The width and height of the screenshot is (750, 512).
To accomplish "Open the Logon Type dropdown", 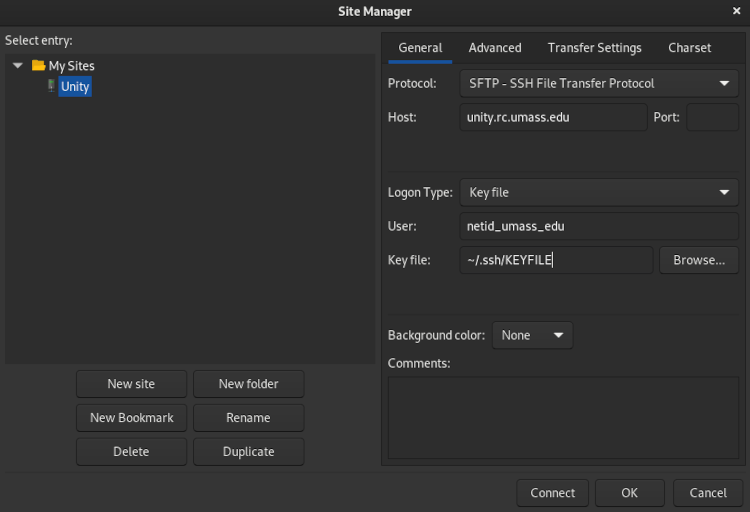I will tap(598, 193).
